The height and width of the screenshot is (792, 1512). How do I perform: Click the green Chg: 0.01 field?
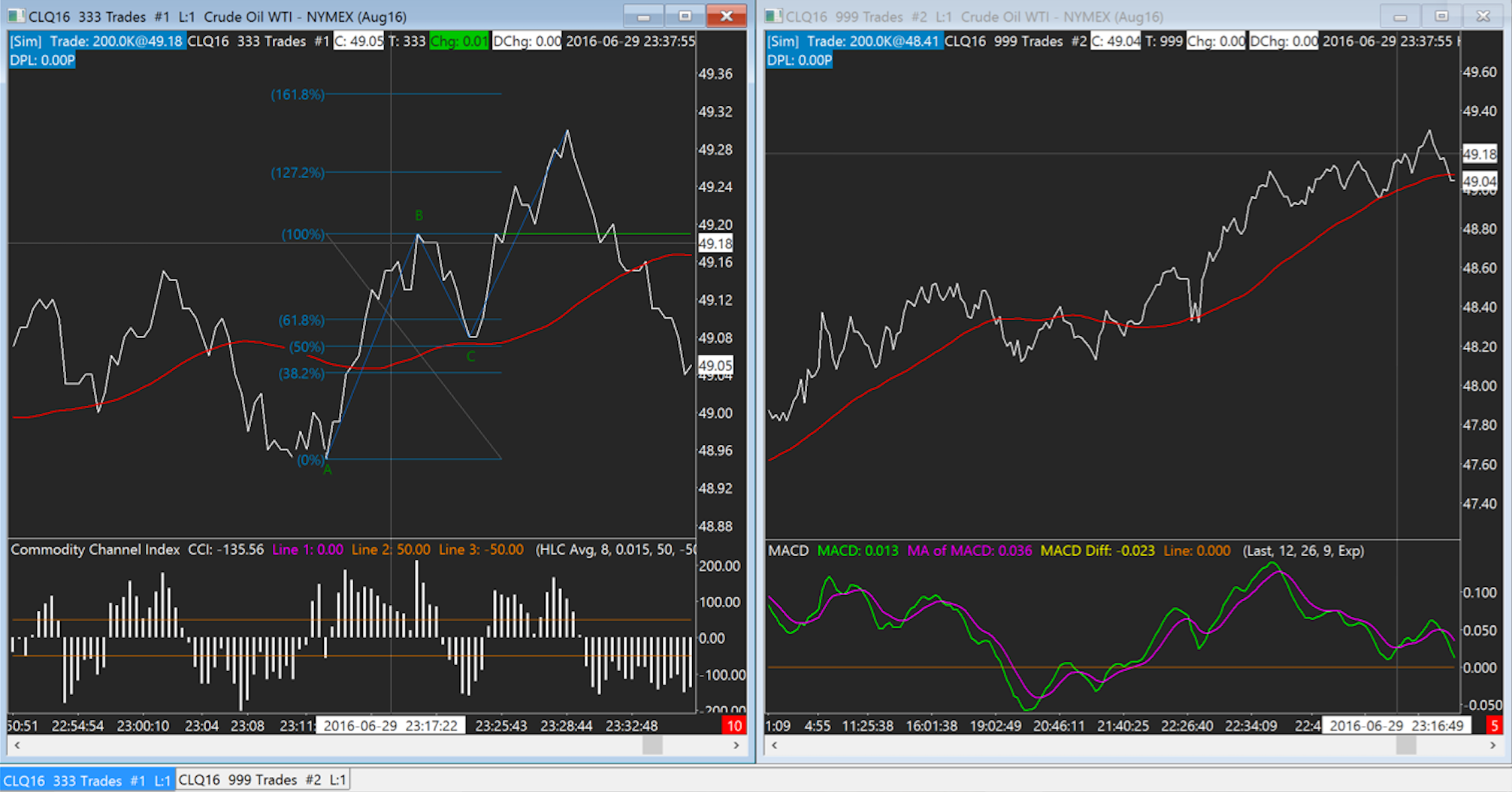click(458, 41)
